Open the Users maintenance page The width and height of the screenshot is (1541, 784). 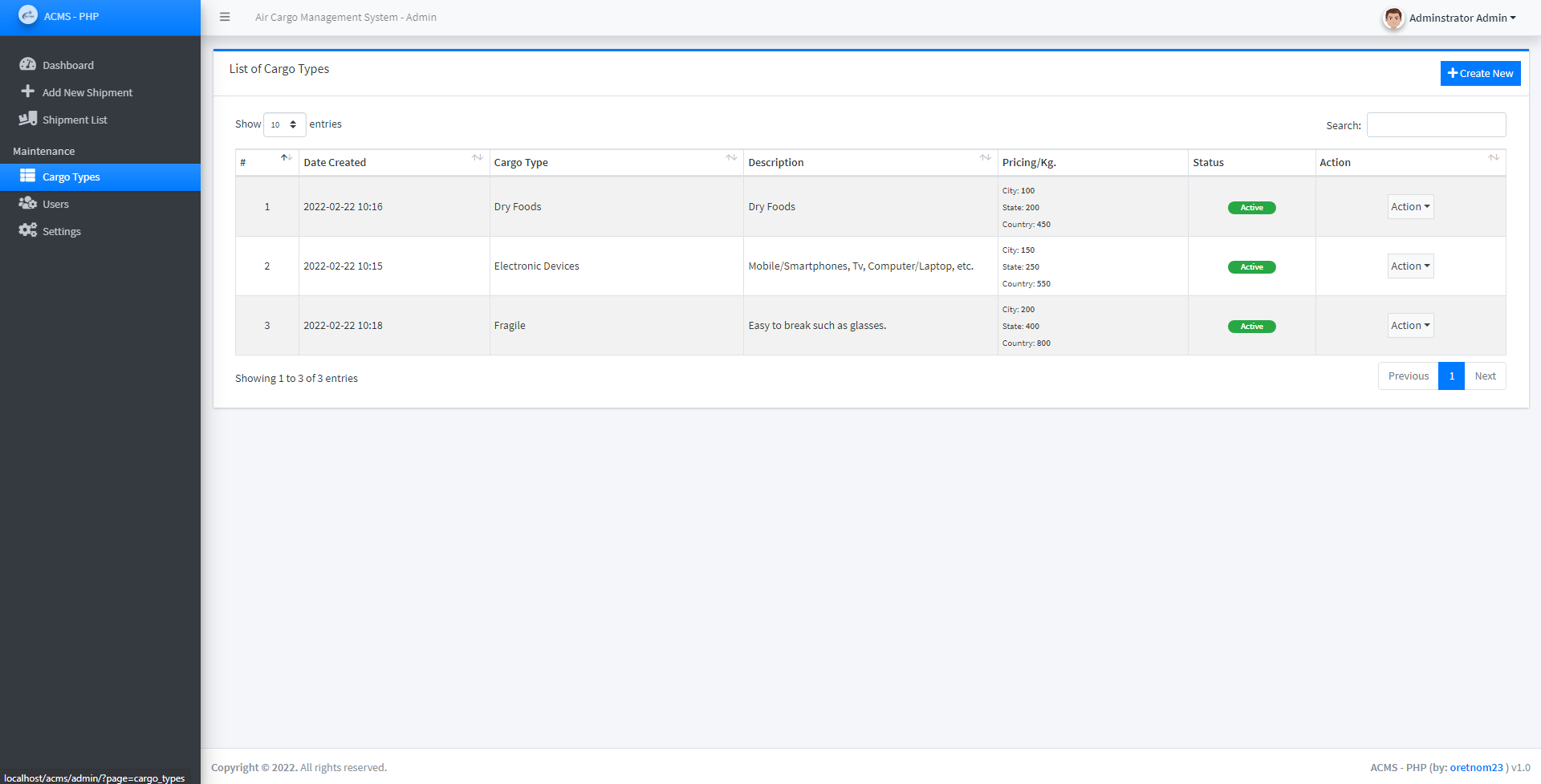[x=100, y=204]
